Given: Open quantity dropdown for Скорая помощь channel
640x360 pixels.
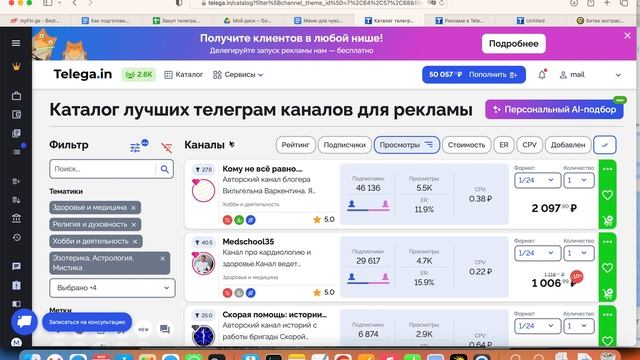Looking at the screenshot, I should [x=578, y=326].
